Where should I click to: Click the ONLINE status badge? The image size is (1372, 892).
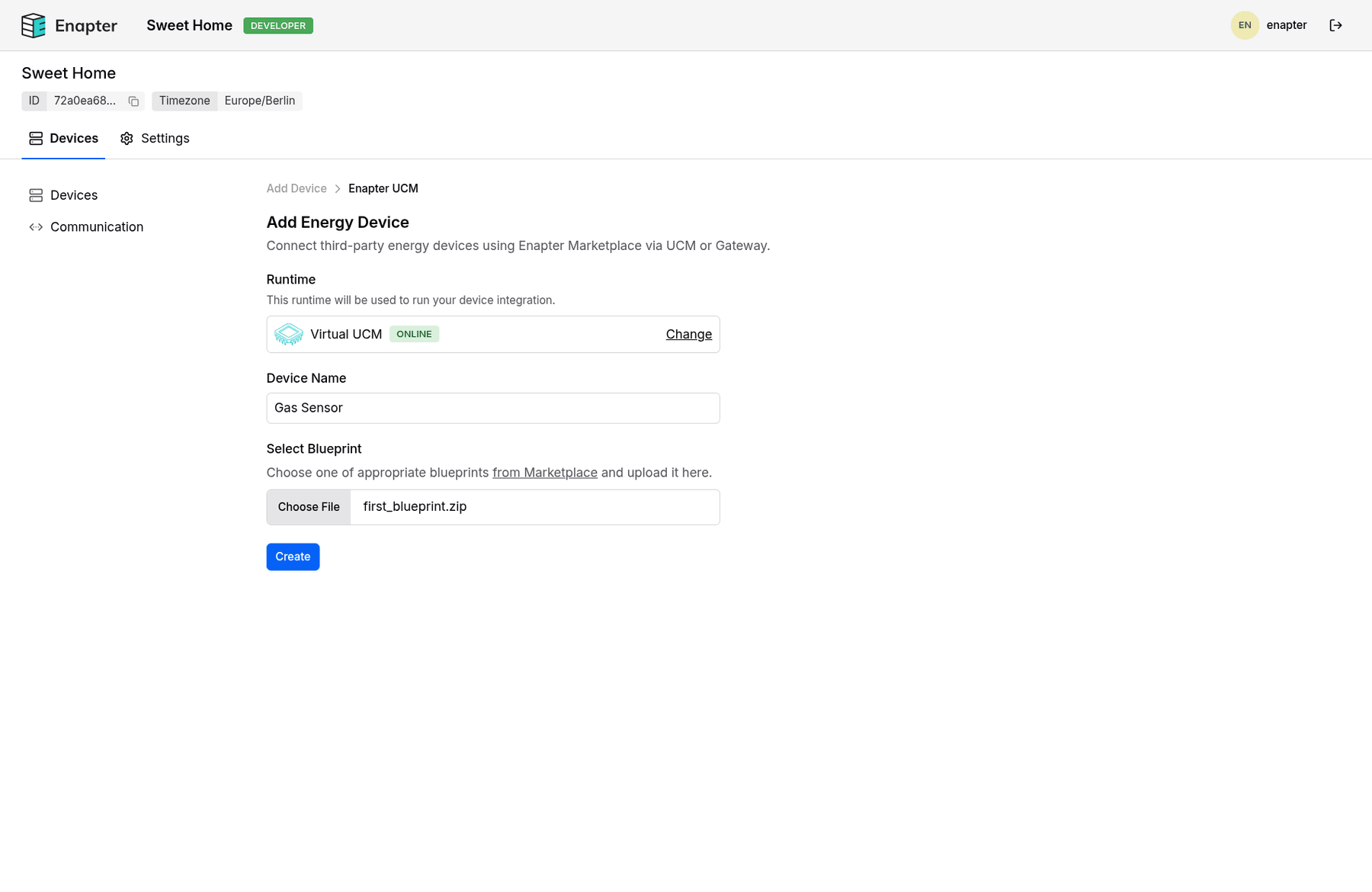tap(414, 334)
